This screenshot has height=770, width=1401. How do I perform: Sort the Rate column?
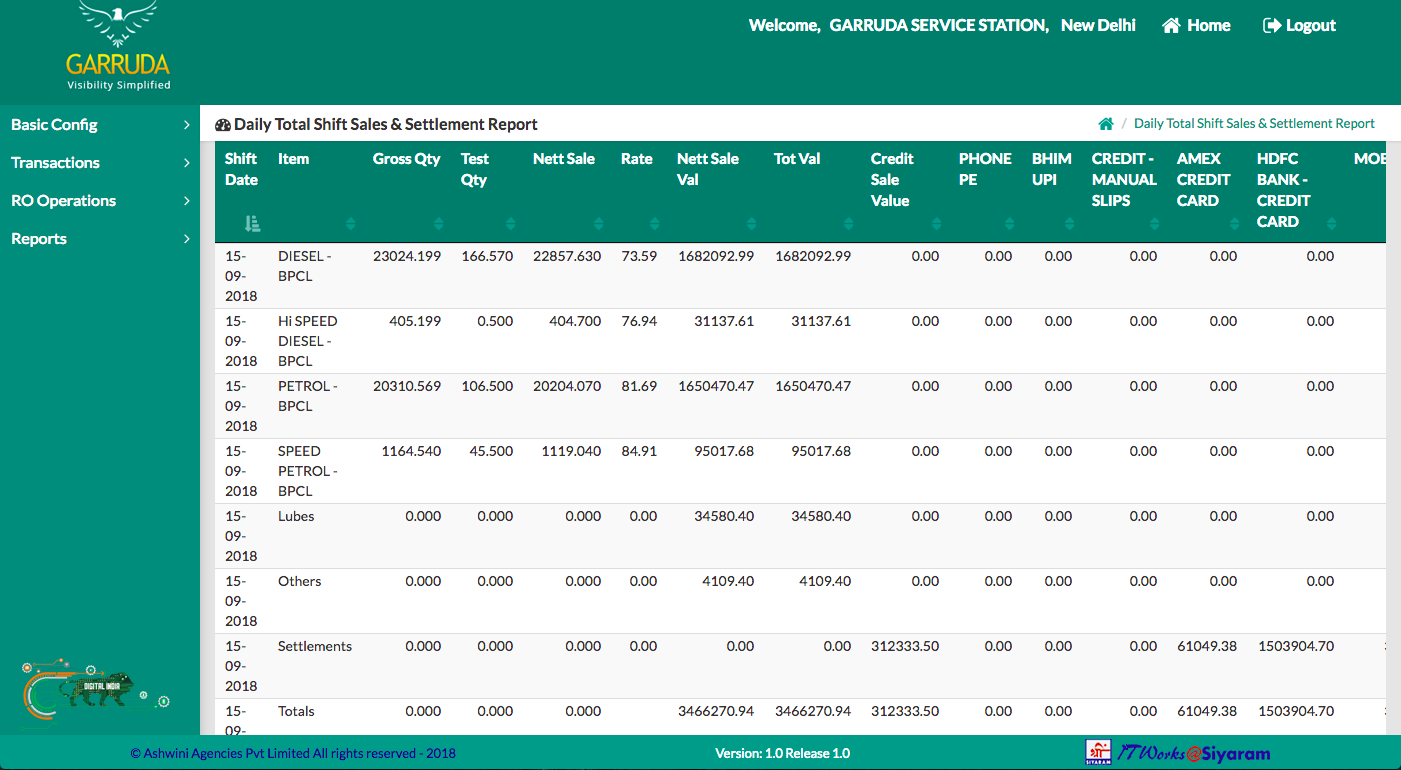654,223
